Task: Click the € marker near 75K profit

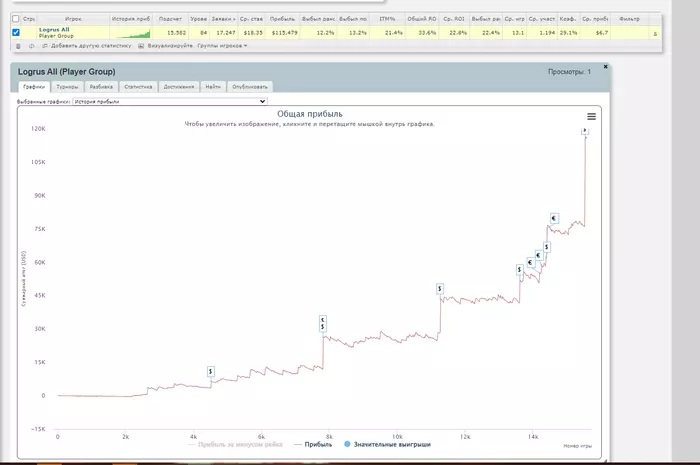Action: pos(554,218)
